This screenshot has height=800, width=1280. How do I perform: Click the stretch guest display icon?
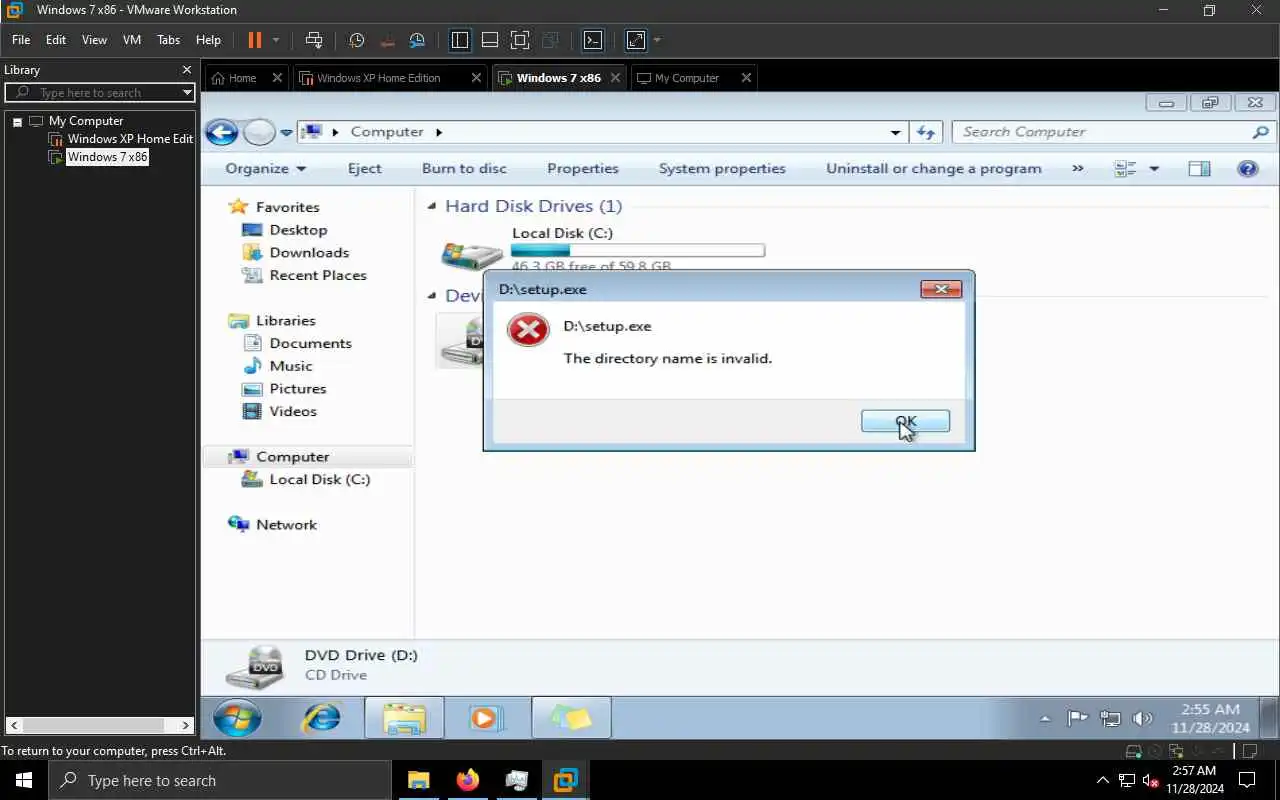click(636, 40)
